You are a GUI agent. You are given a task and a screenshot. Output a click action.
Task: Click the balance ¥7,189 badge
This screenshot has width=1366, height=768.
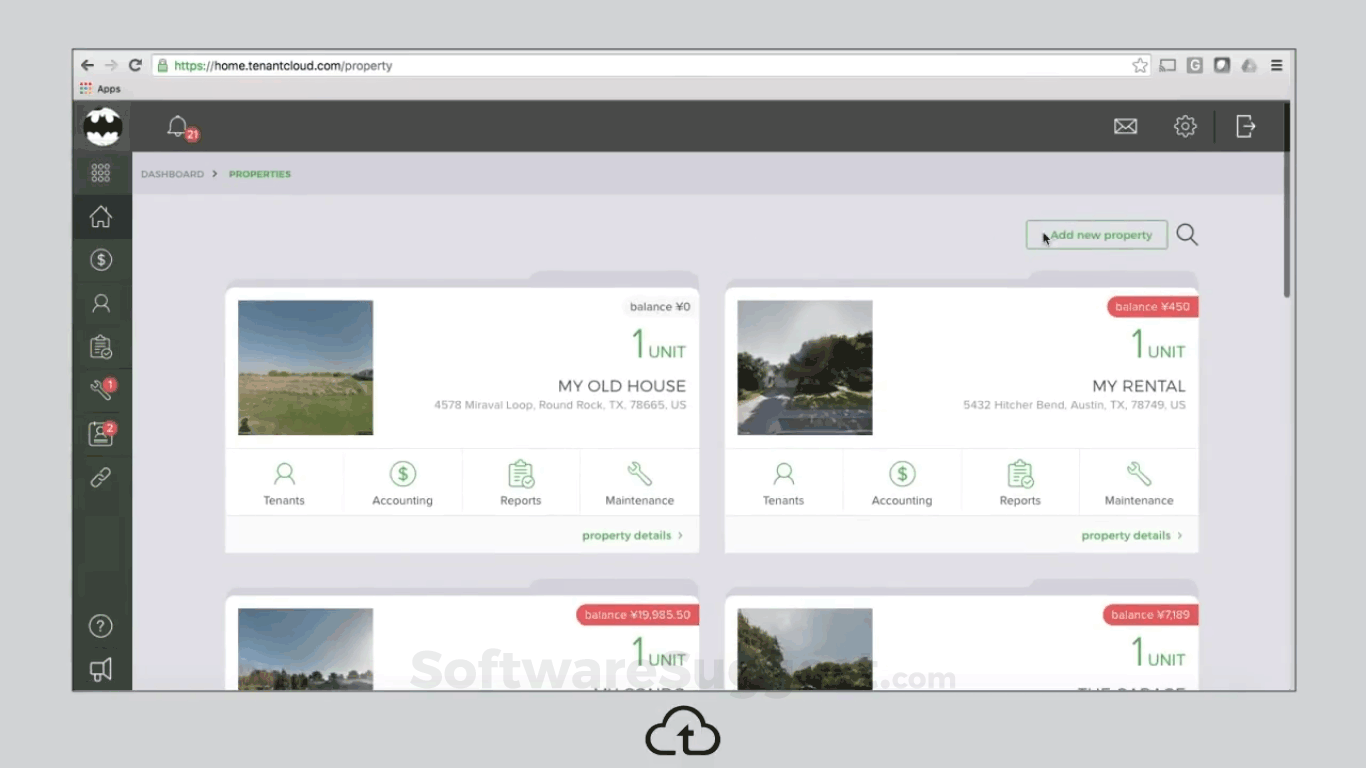coord(1151,615)
